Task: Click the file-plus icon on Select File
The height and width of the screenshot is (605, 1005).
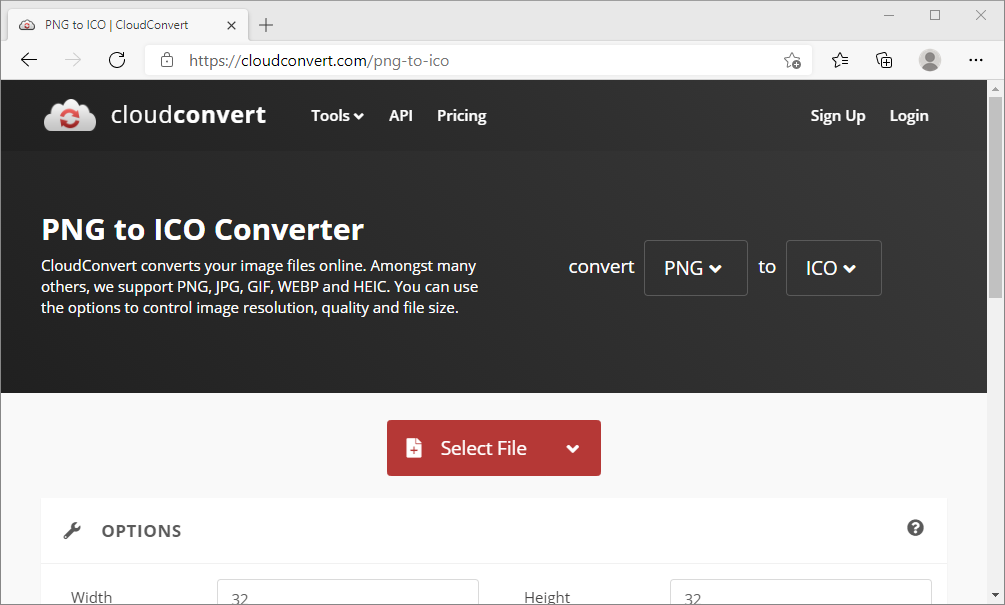Action: (x=414, y=448)
